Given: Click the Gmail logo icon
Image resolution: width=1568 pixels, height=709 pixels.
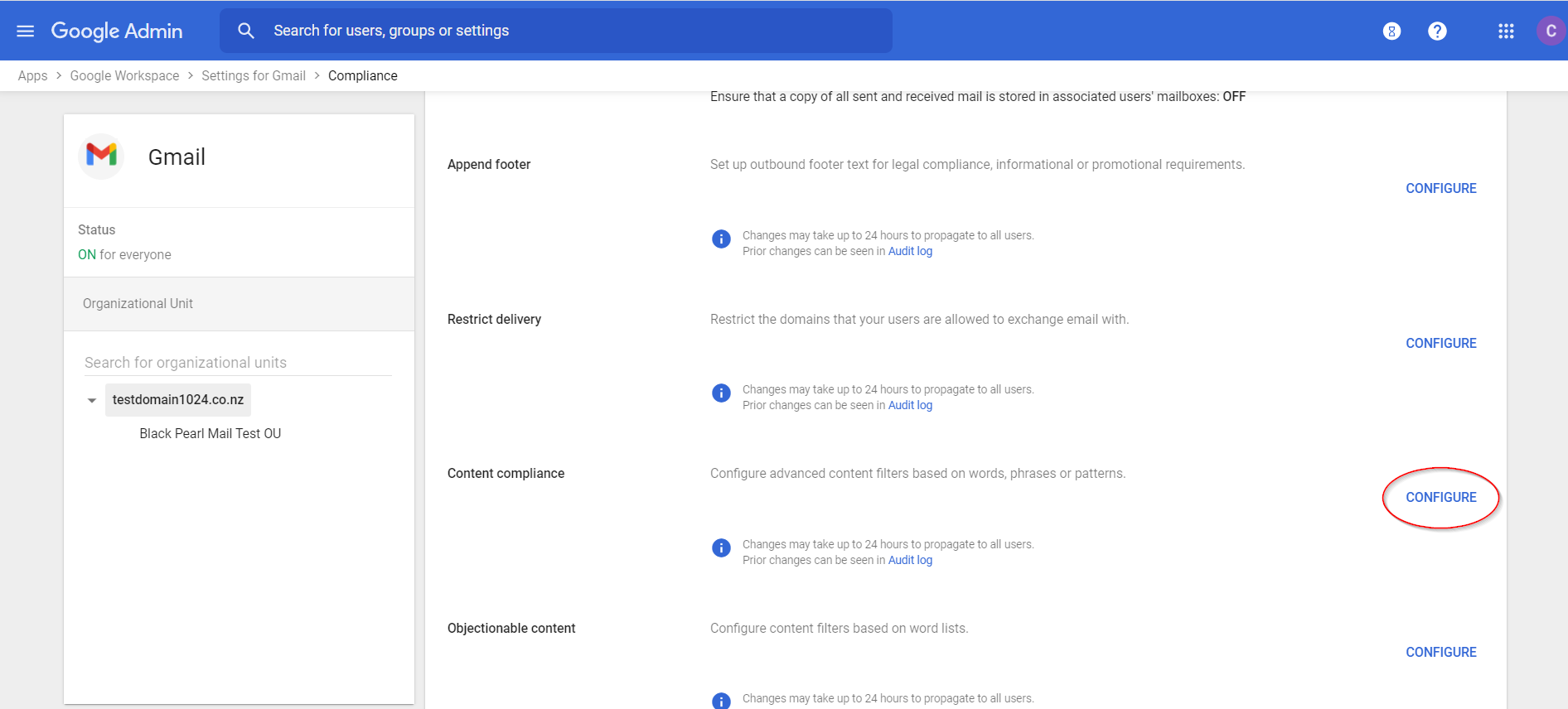Looking at the screenshot, I should tap(101, 156).
